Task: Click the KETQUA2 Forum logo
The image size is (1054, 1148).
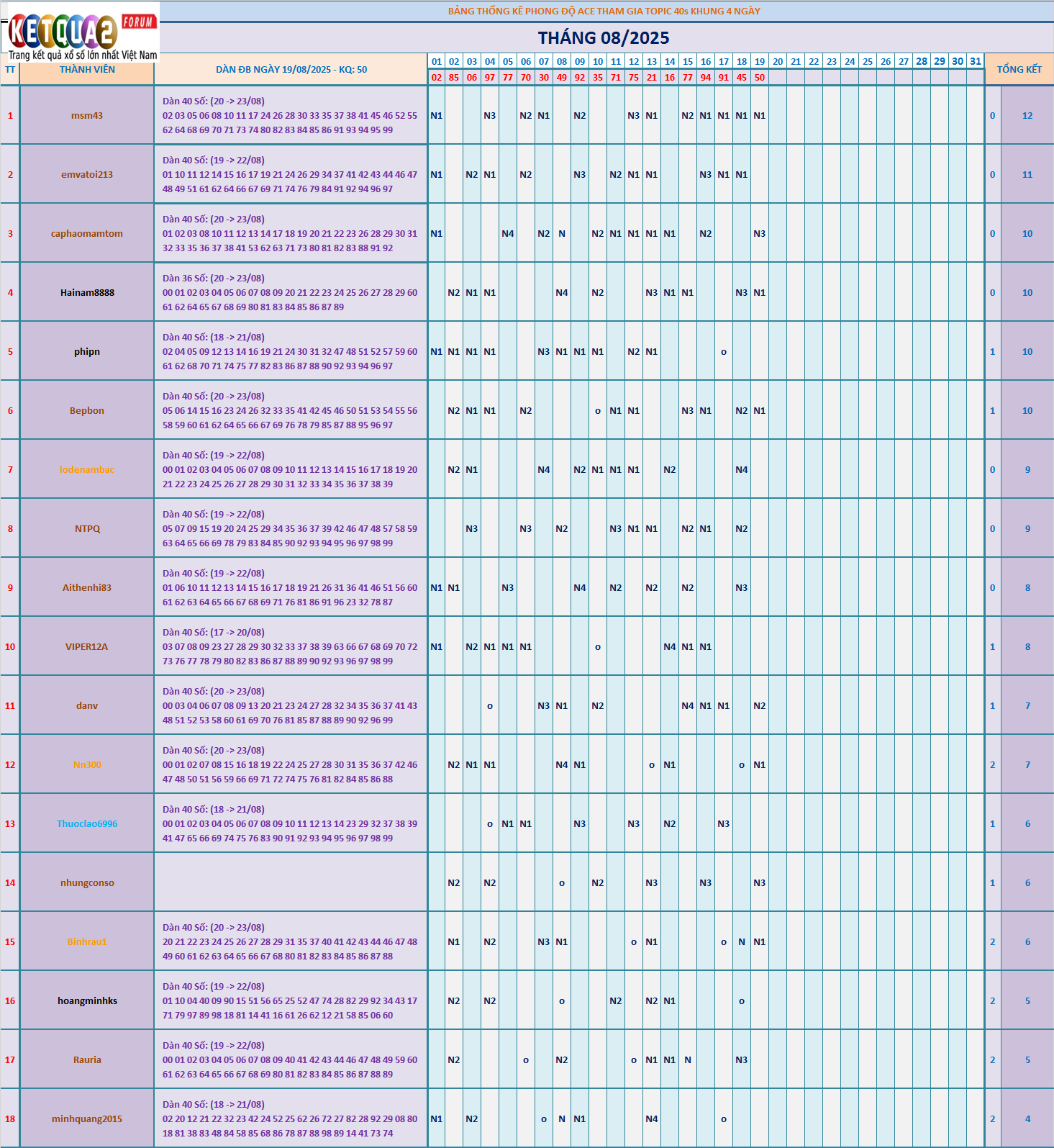Action: 80,32
